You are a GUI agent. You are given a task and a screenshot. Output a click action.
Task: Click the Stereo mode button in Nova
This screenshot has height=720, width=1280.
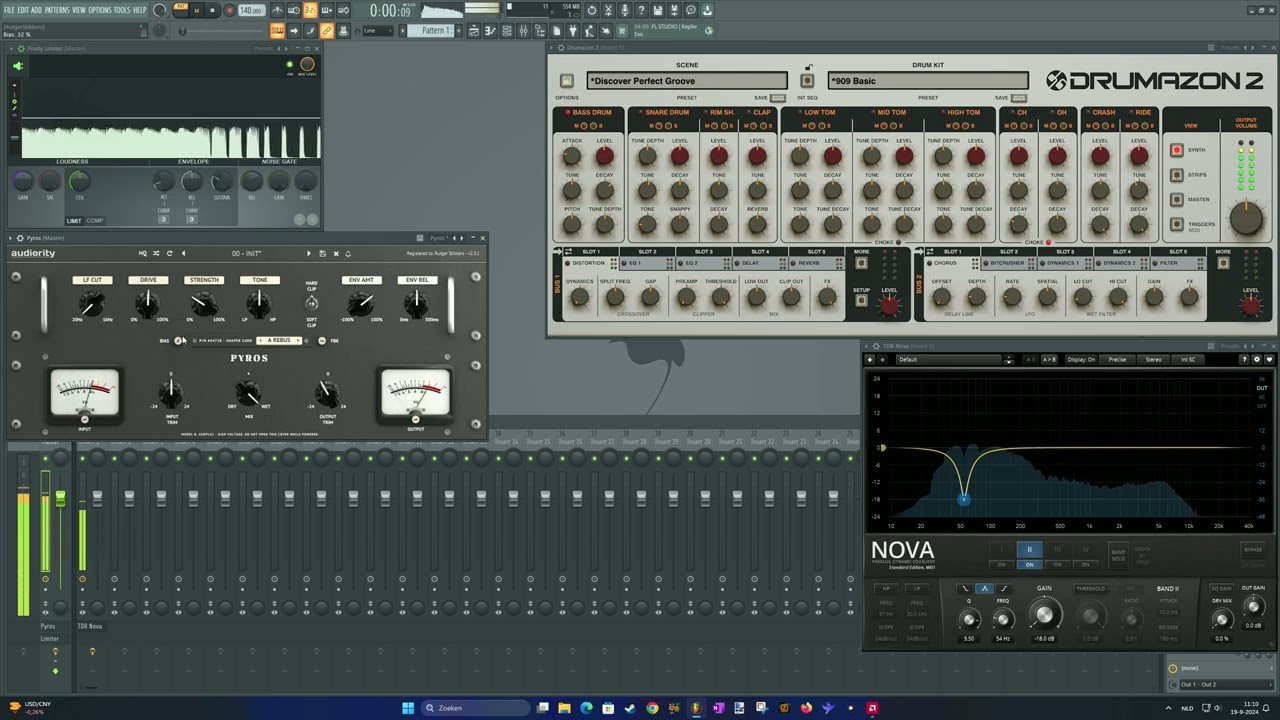[x=1154, y=359]
